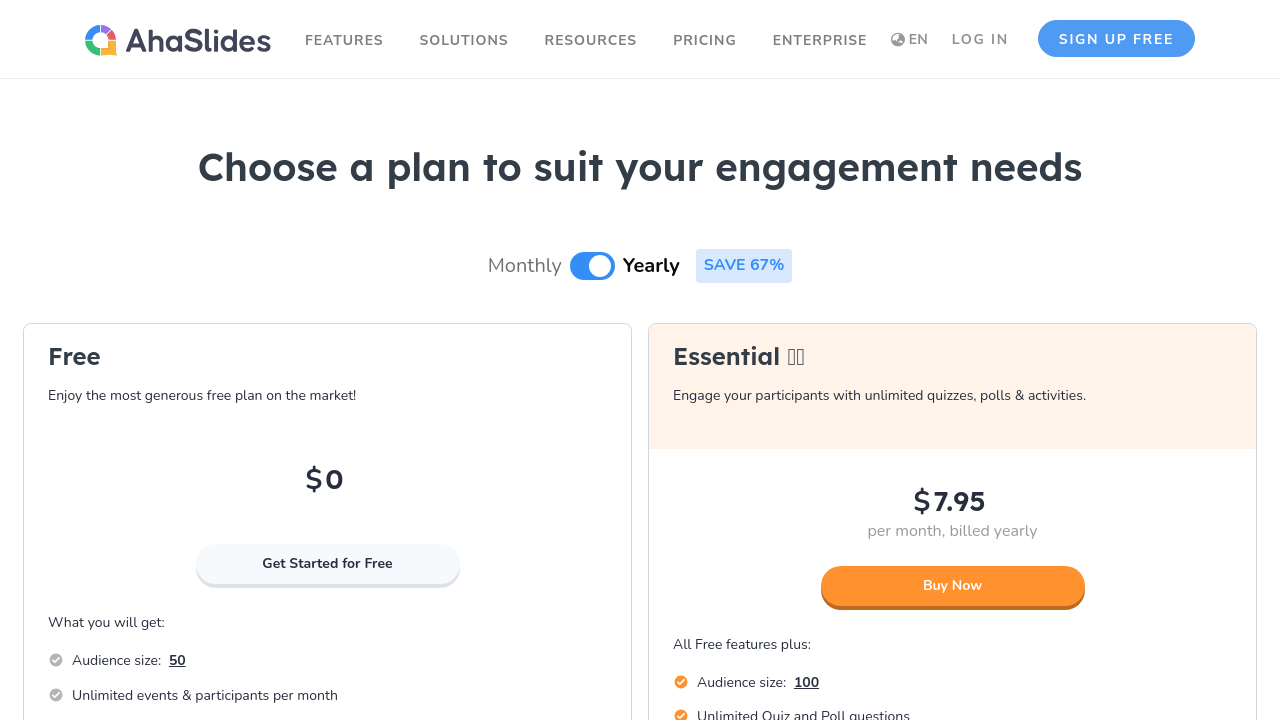Expand the Solutions navigation menu
Viewport: 1280px width, 720px height.
(x=464, y=40)
